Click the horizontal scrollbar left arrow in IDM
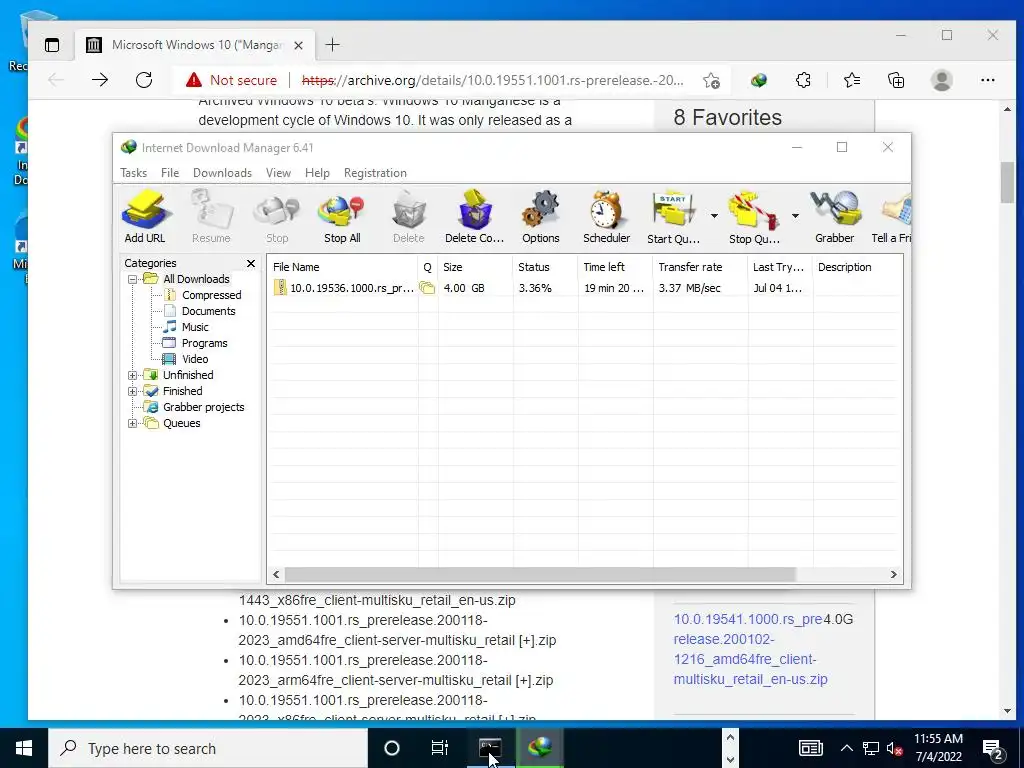1024x768 pixels. (276, 575)
